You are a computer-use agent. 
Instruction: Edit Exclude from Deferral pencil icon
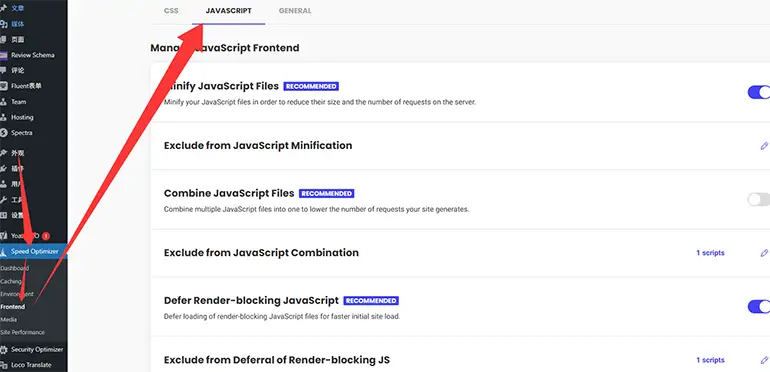[x=764, y=360]
